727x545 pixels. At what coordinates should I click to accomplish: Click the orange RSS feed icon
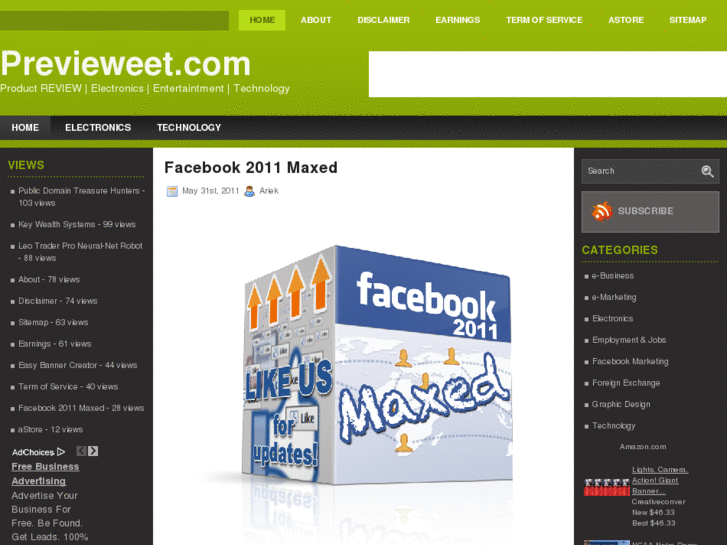(x=602, y=211)
